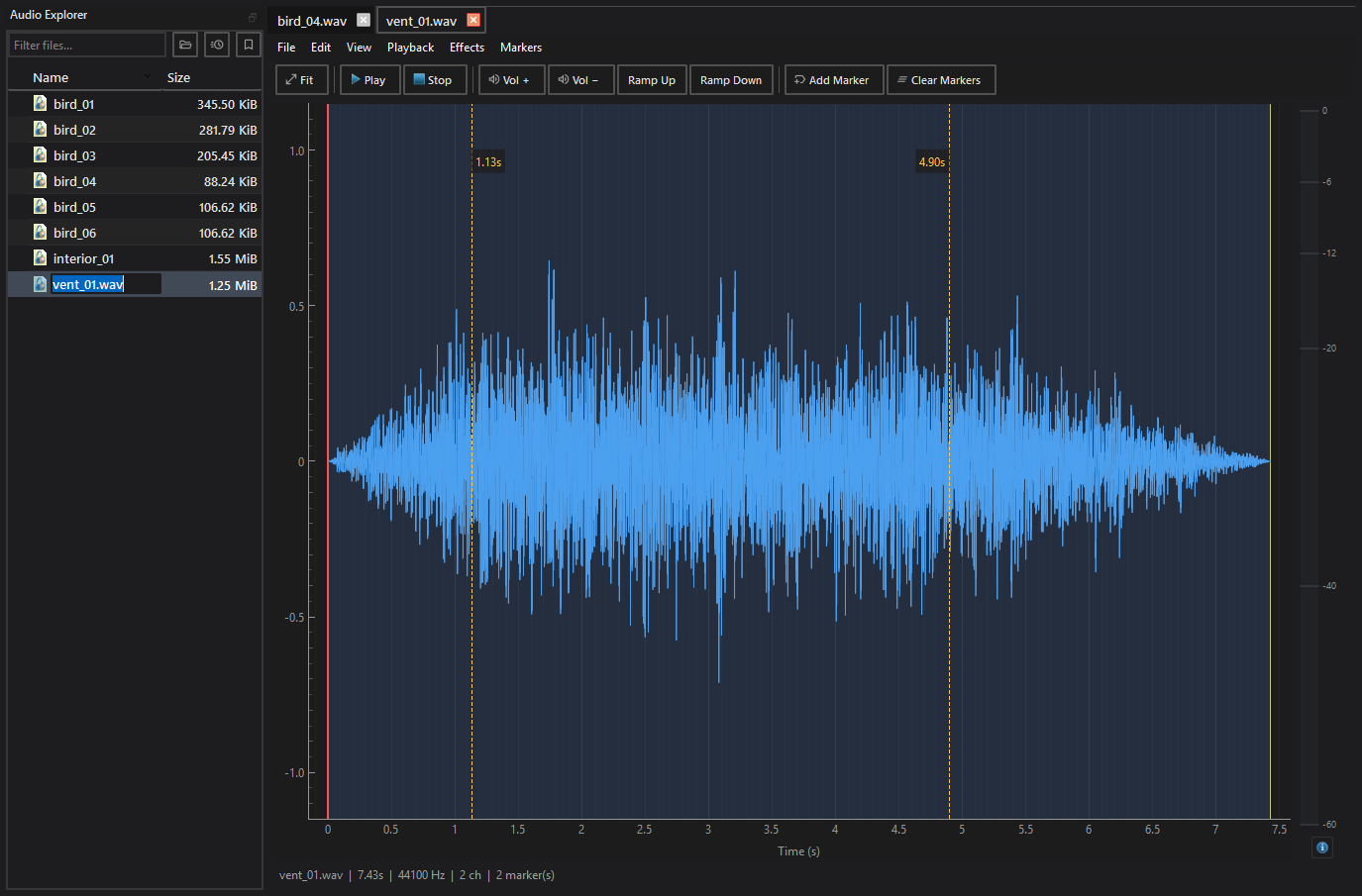The height and width of the screenshot is (896, 1362).
Task: Add a marker to the waveform
Action: pos(833,80)
